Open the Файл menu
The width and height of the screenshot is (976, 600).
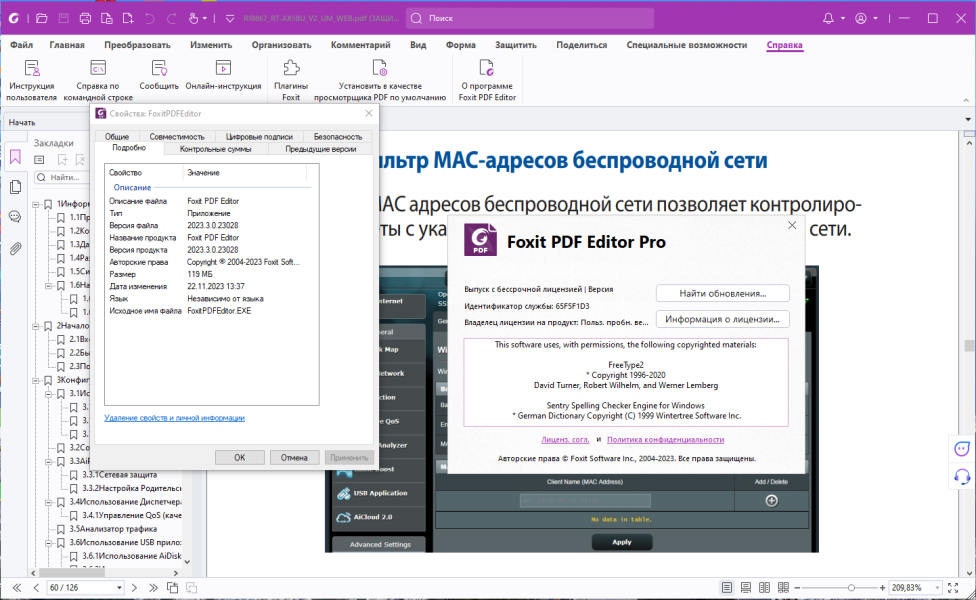[x=21, y=45]
